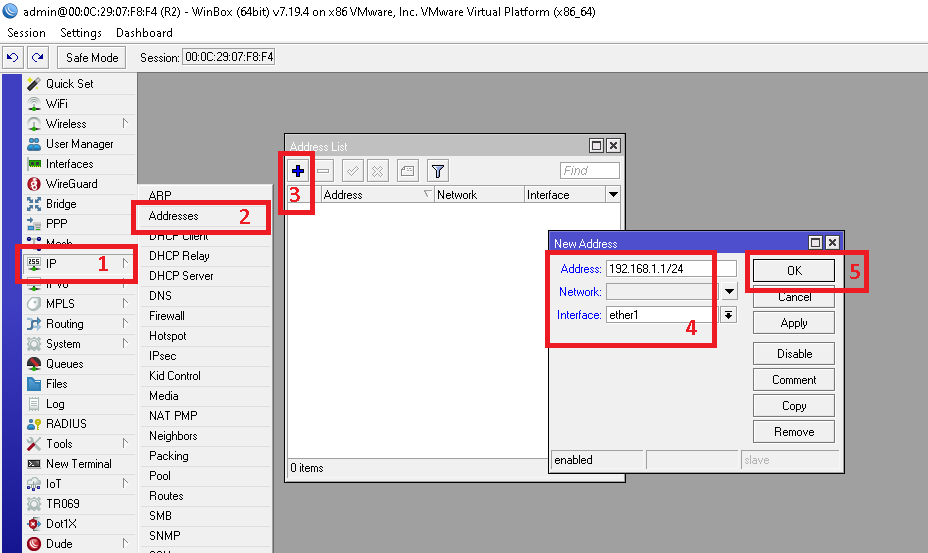Click the Find search box in Address List
928x553 pixels.
click(589, 170)
